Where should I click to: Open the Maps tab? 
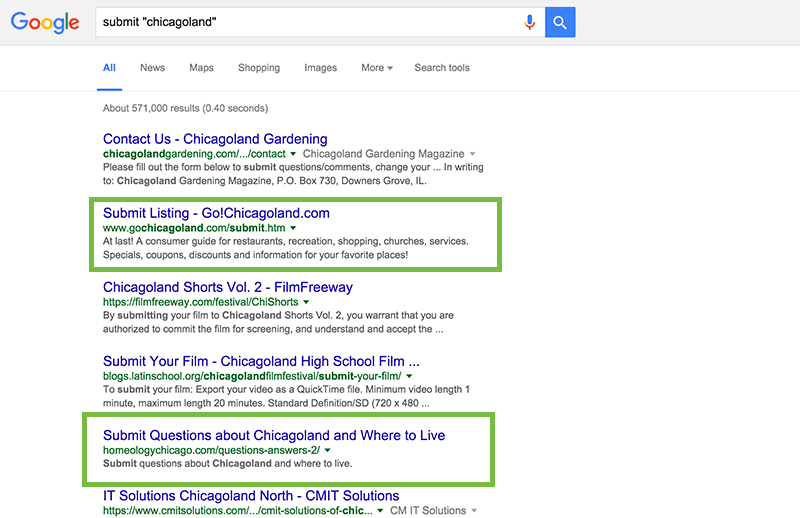pos(201,68)
